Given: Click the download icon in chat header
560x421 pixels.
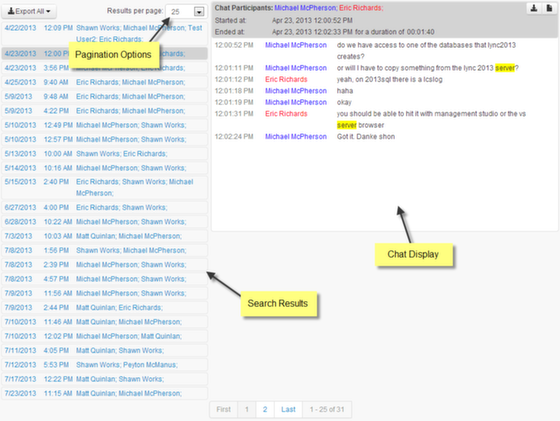Looking at the screenshot, I should point(534,8).
